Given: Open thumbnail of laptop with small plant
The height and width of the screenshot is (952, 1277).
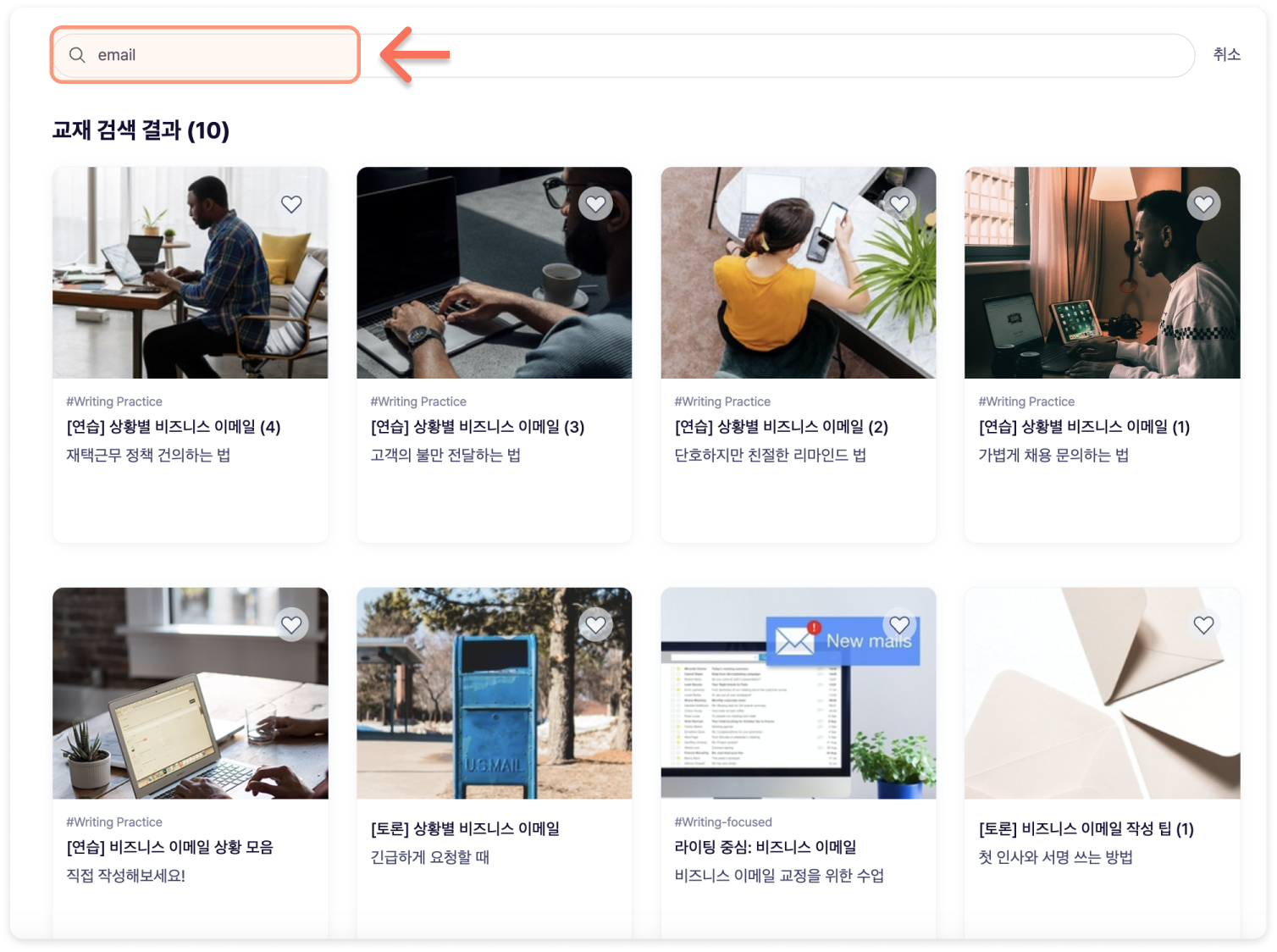Looking at the screenshot, I should point(191,693).
